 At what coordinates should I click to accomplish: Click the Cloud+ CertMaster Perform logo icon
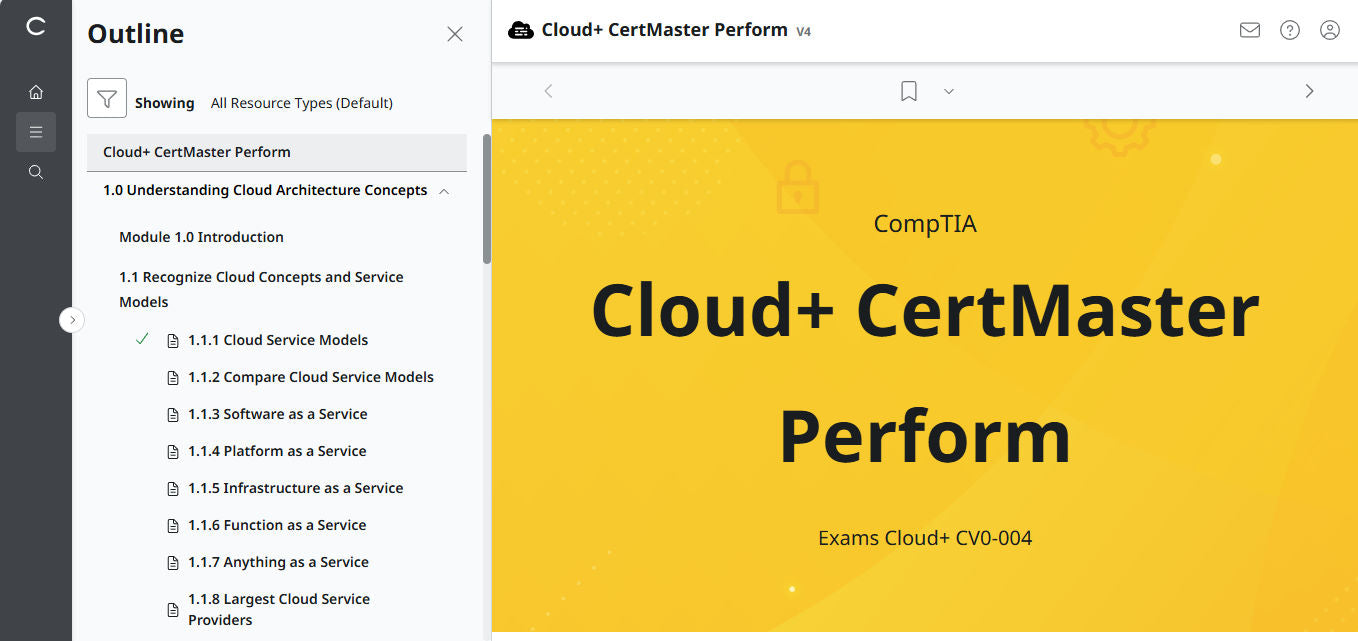click(521, 30)
